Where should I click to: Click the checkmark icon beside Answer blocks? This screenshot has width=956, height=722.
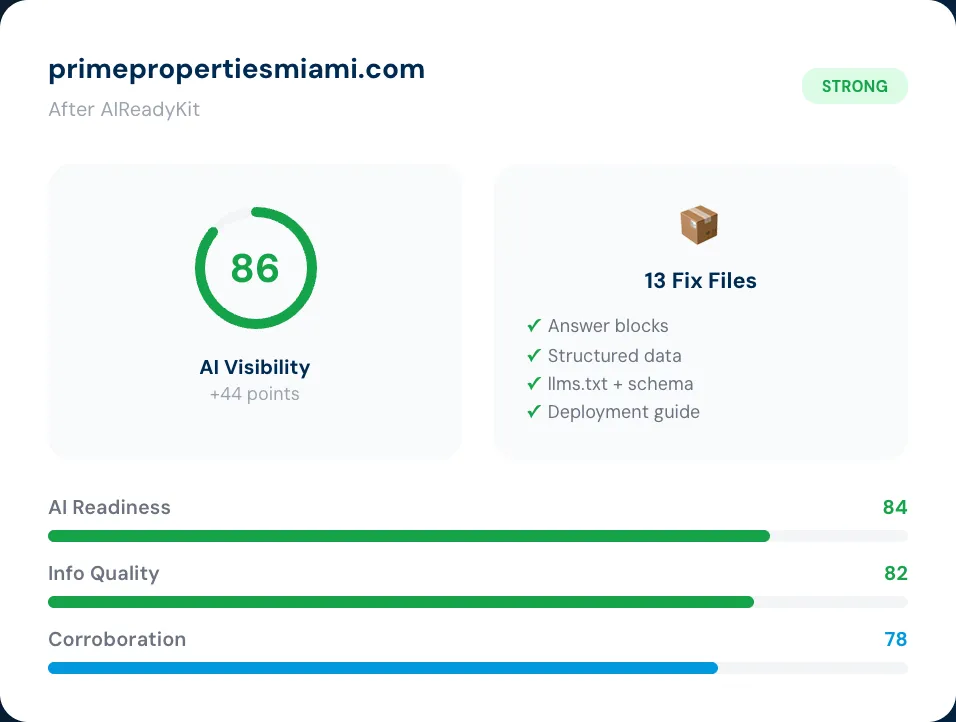[534, 326]
